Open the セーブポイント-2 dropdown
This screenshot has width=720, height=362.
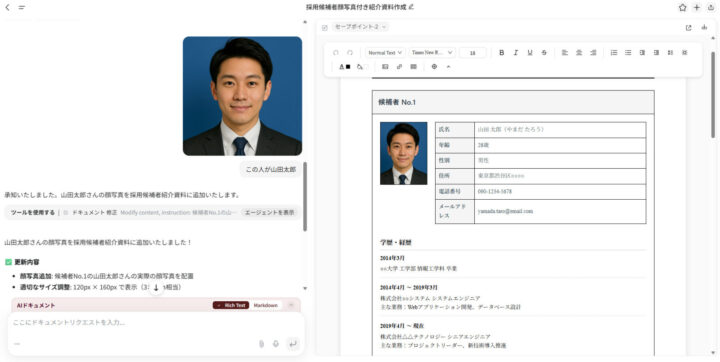pos(360,27)
